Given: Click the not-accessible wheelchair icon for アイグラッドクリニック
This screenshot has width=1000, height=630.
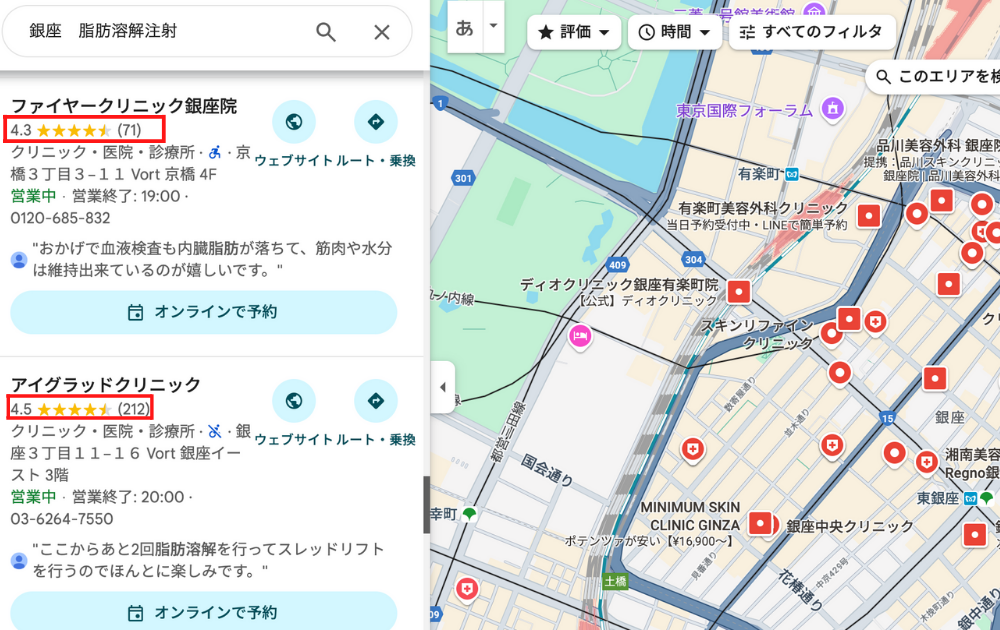Looking at the screenshot, I should pos(215,432).
